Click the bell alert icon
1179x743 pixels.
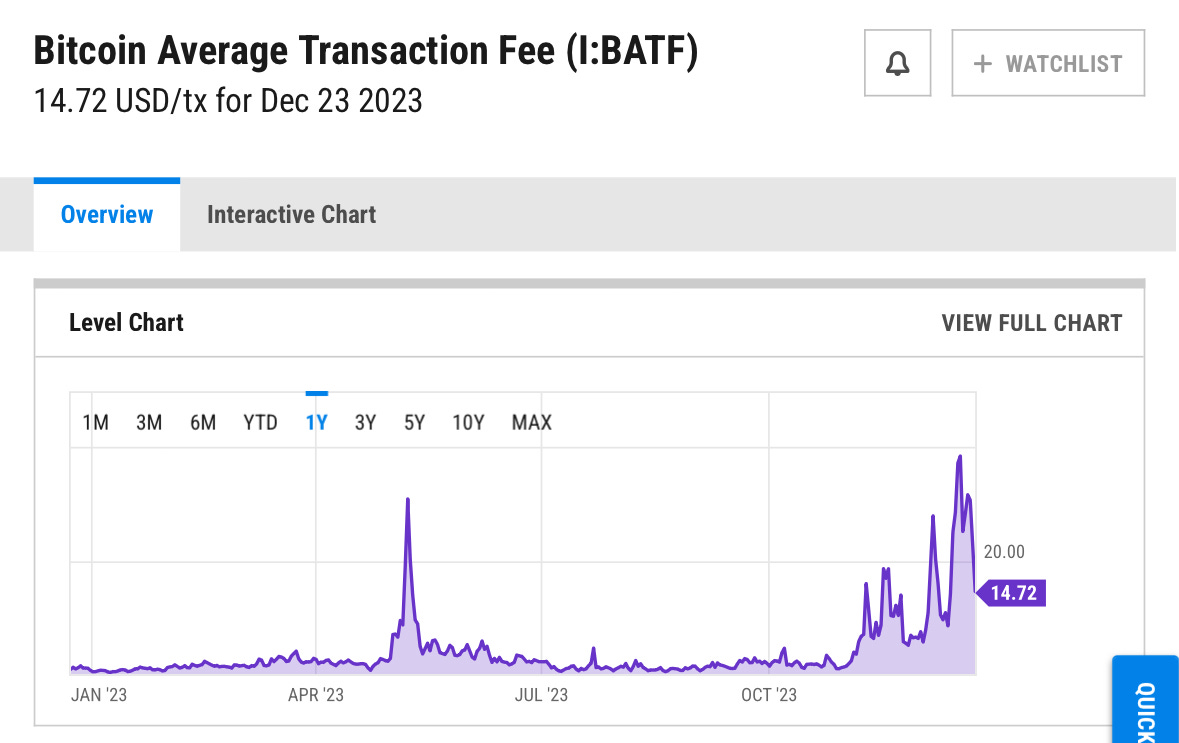click(x=897, y=63)
